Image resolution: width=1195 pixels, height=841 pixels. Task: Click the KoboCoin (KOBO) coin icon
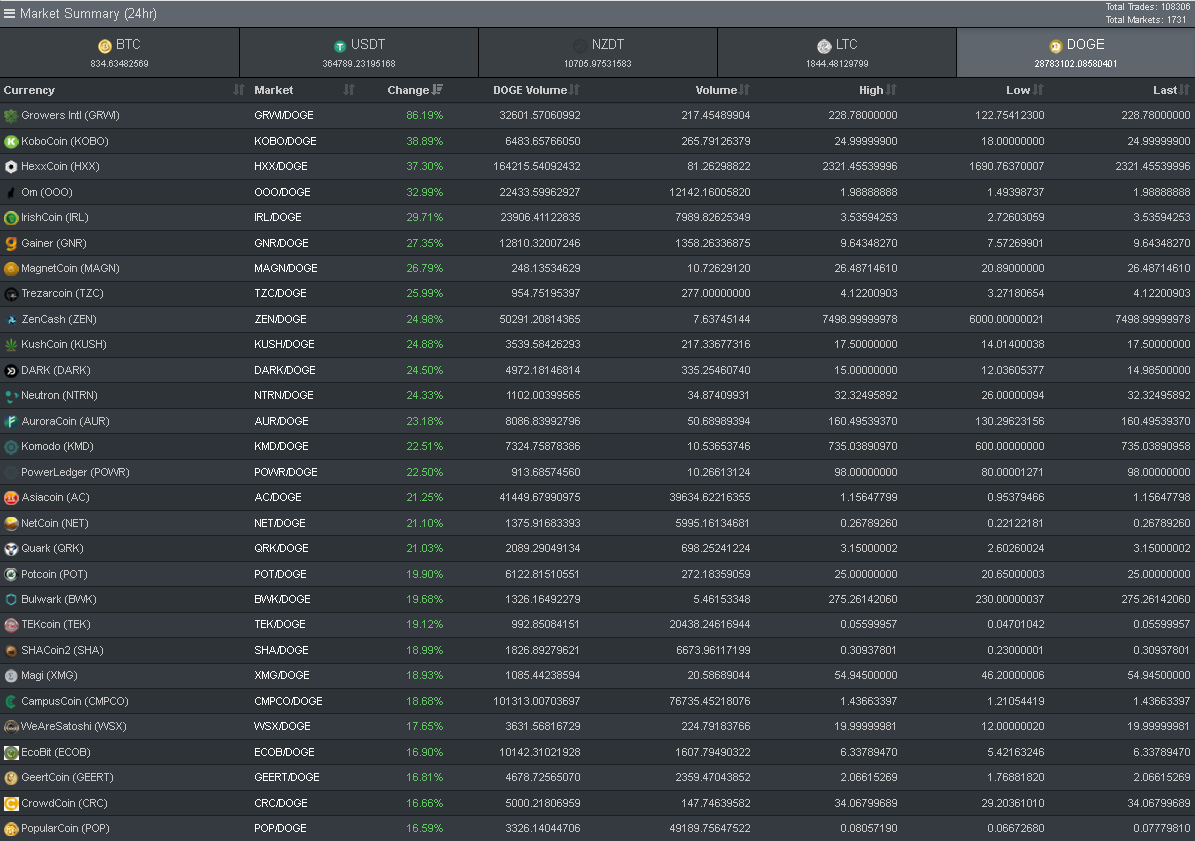coord(11,142)
